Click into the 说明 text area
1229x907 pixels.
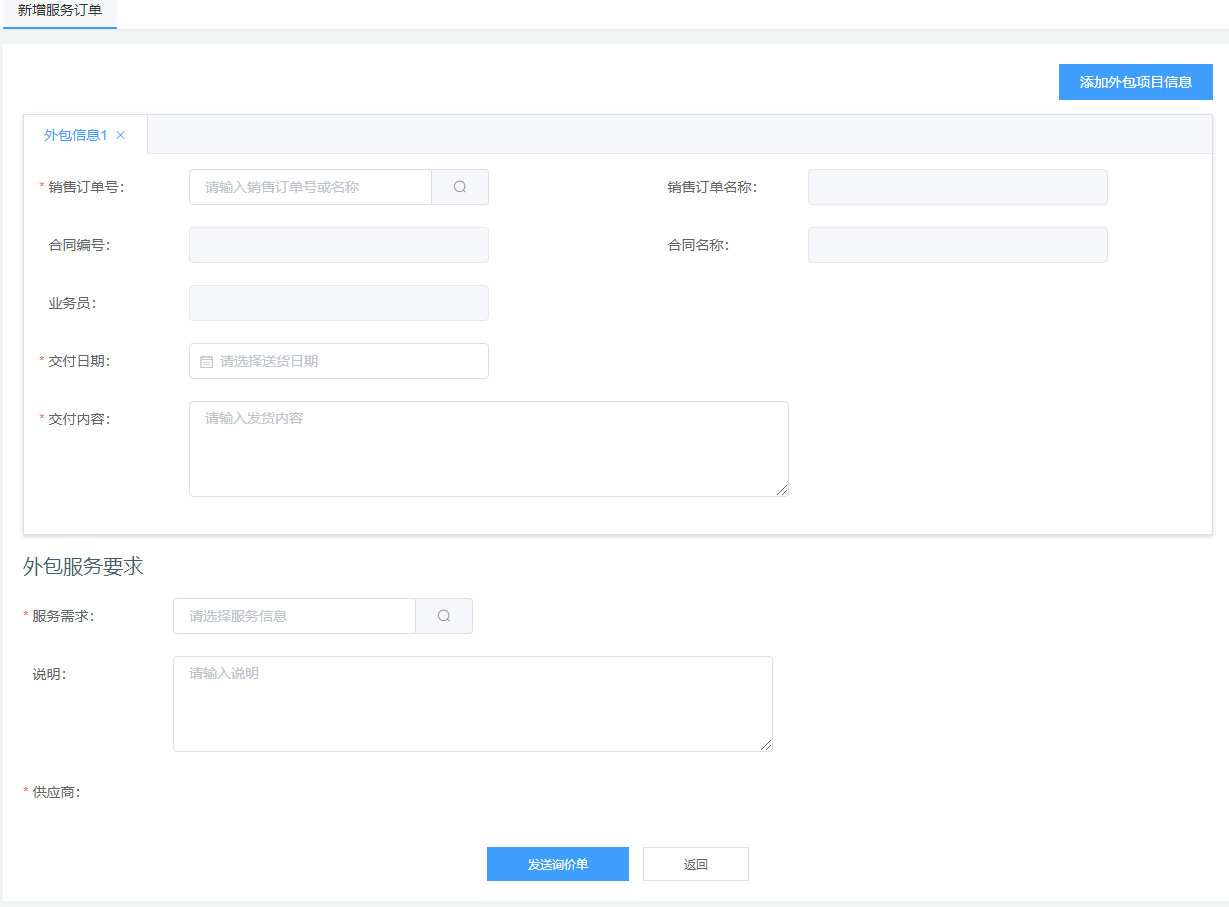click(x=472, y=704)
